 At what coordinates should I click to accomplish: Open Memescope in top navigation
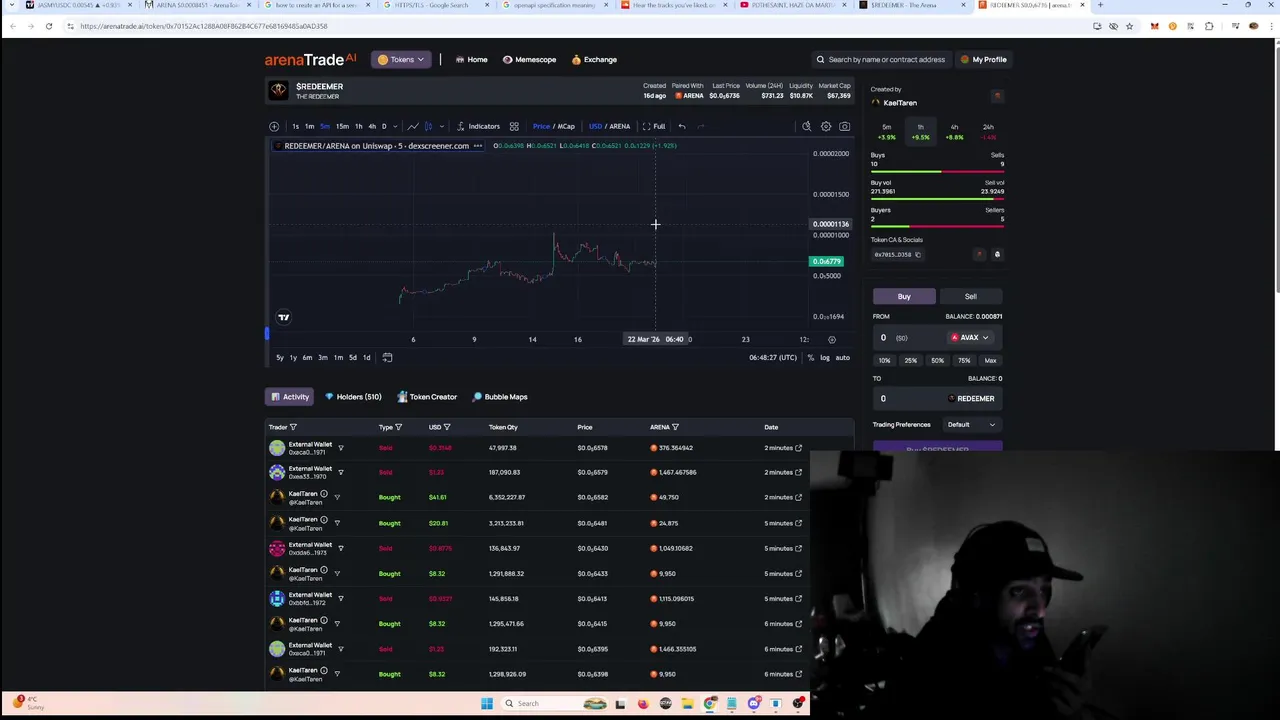tap(529, 59)
